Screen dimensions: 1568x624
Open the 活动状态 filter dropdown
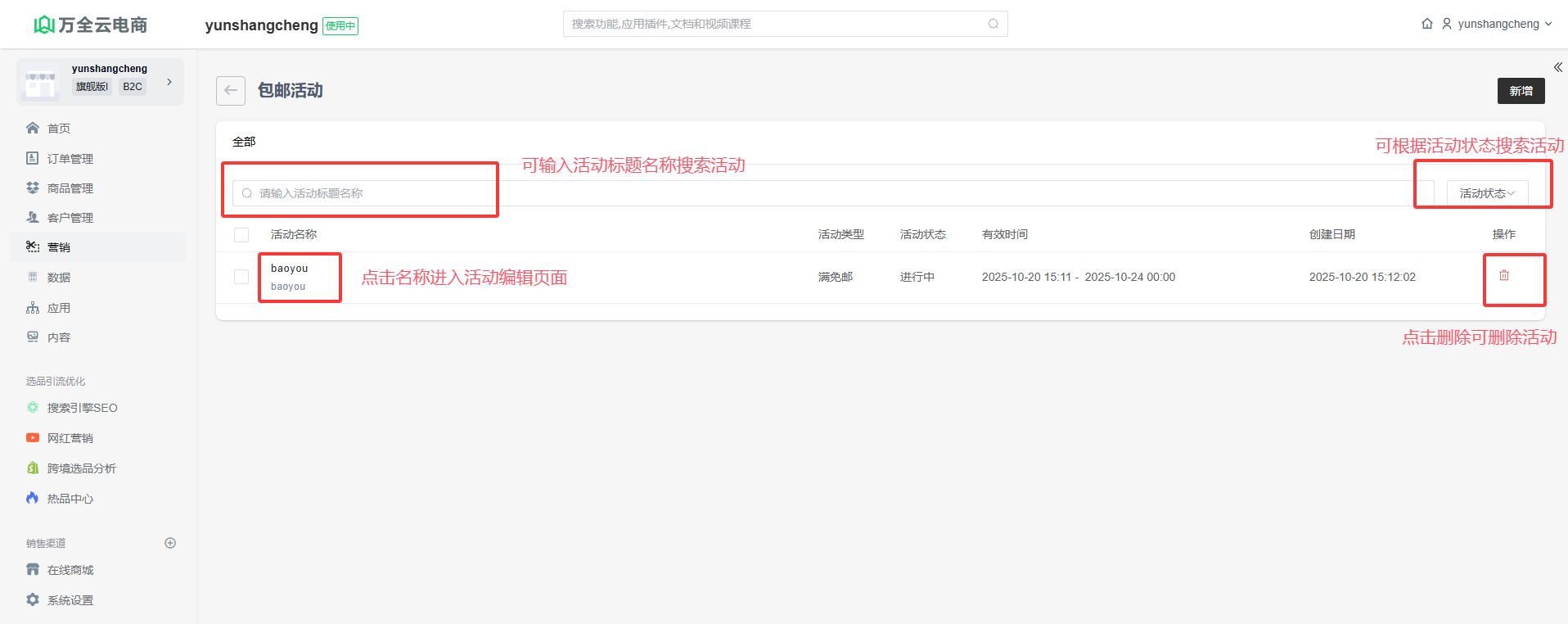1486,193
